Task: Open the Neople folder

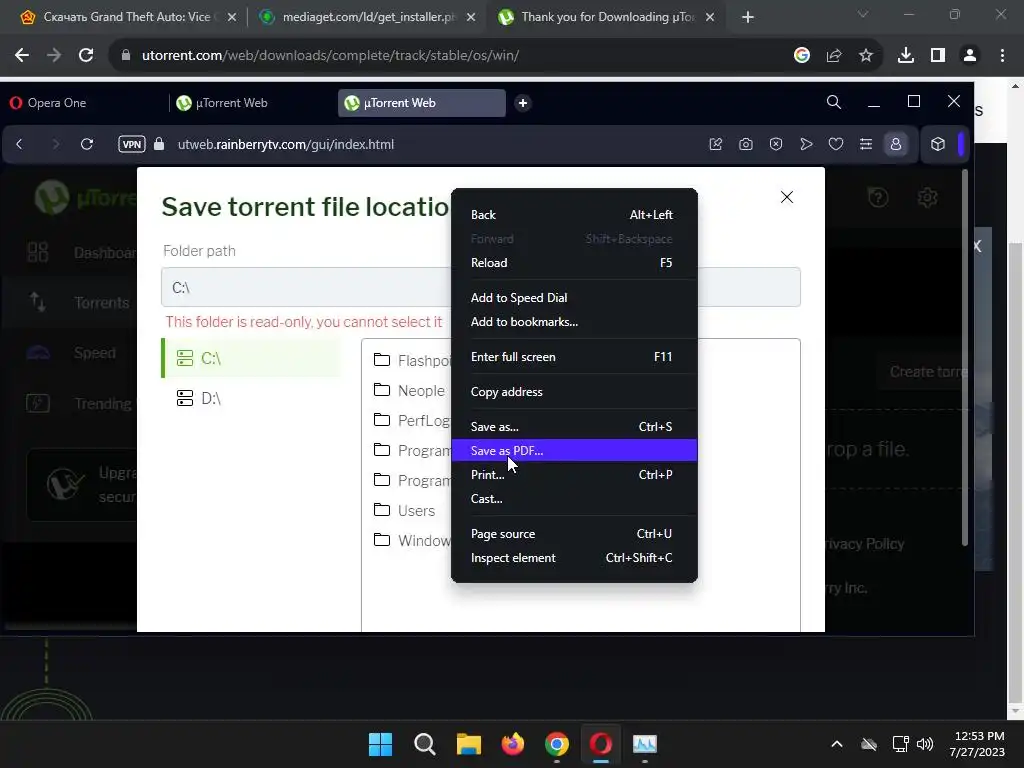Action: (410, 391)
